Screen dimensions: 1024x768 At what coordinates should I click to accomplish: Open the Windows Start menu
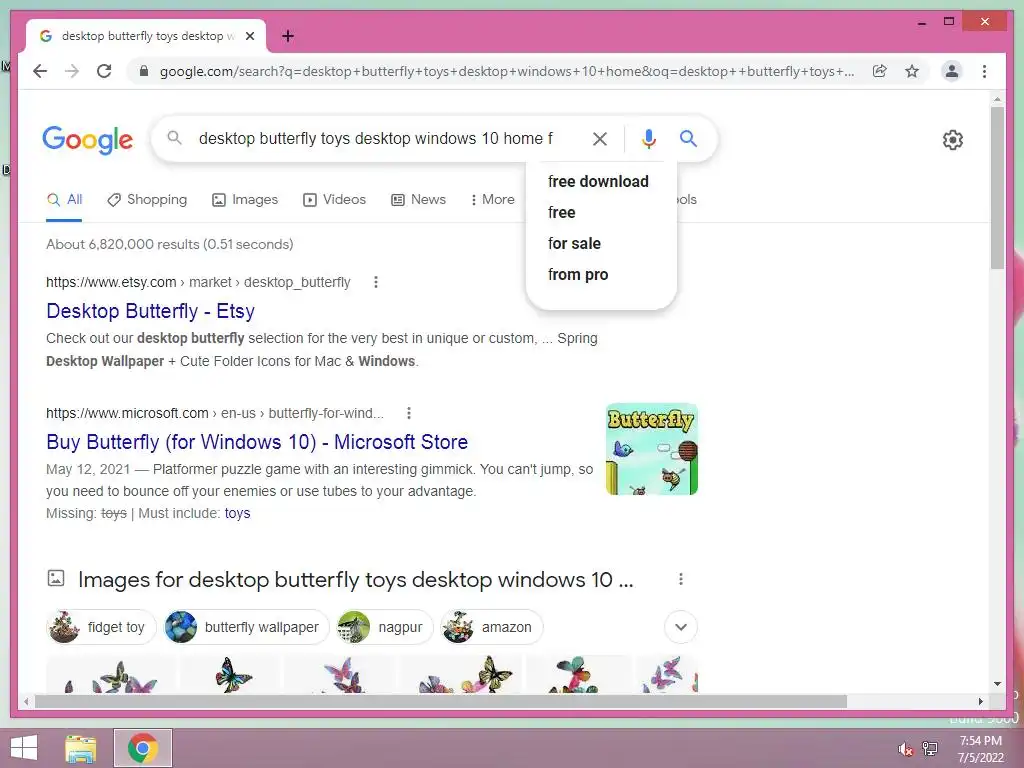(x=24, y=748)
